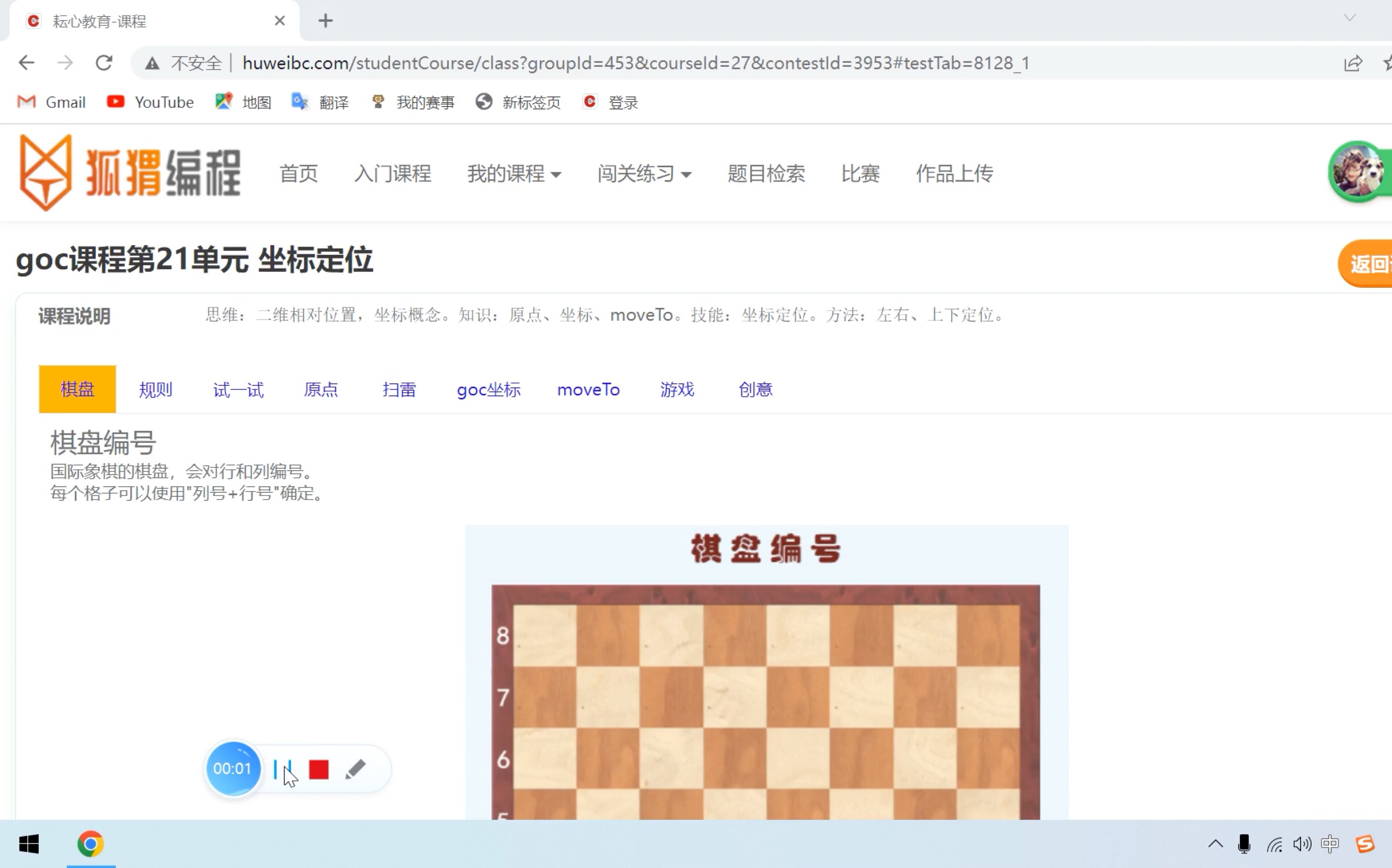1392x868 pixels.
Task: Open the 翻译 translate bookmark
Action: pyautogui.click(x=321, y=102)
